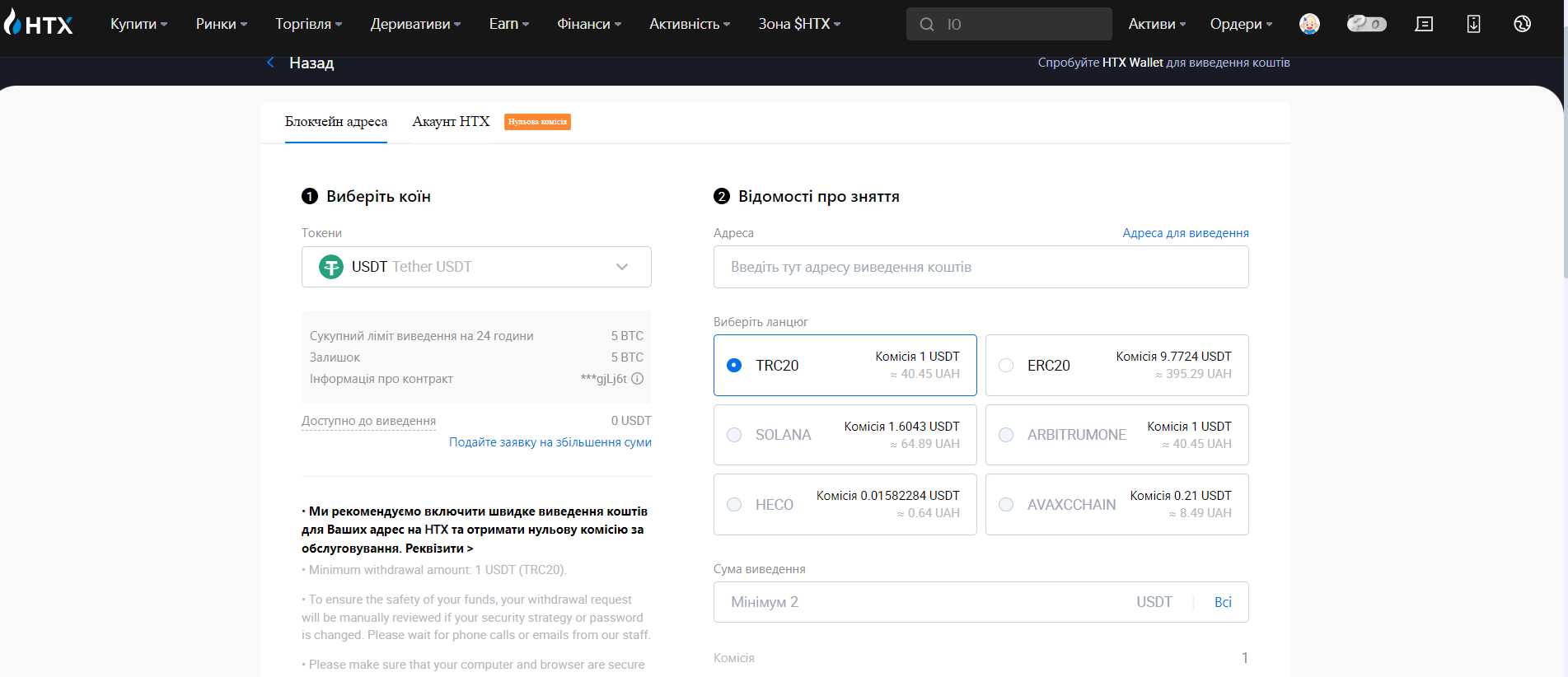Click the Комісія 9.7724 USDT text

[x=1173, y=357]
